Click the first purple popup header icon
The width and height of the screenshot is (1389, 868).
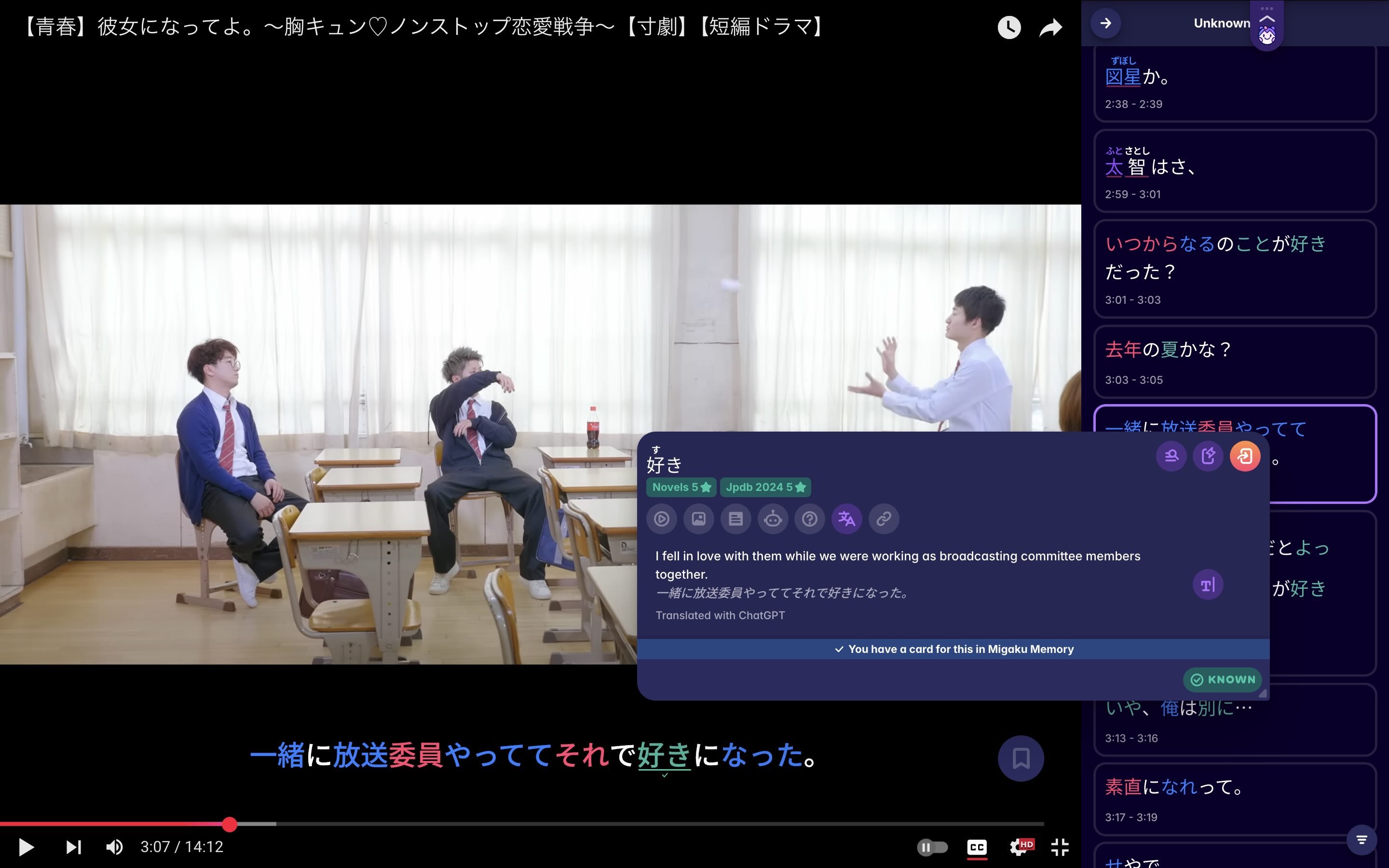tap(1171, 456)
